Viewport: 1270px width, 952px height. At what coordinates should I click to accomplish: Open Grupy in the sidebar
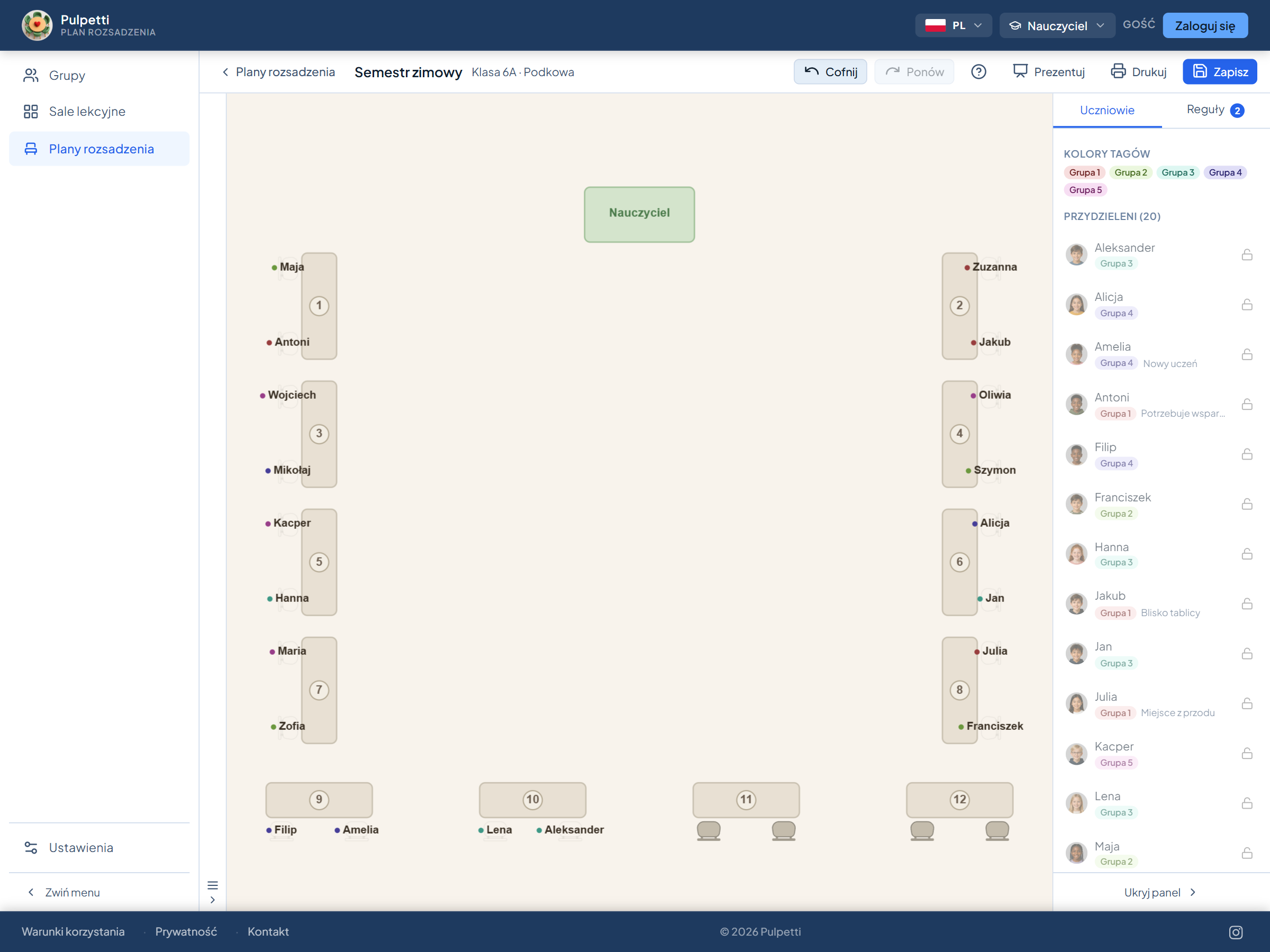point(99,75)
